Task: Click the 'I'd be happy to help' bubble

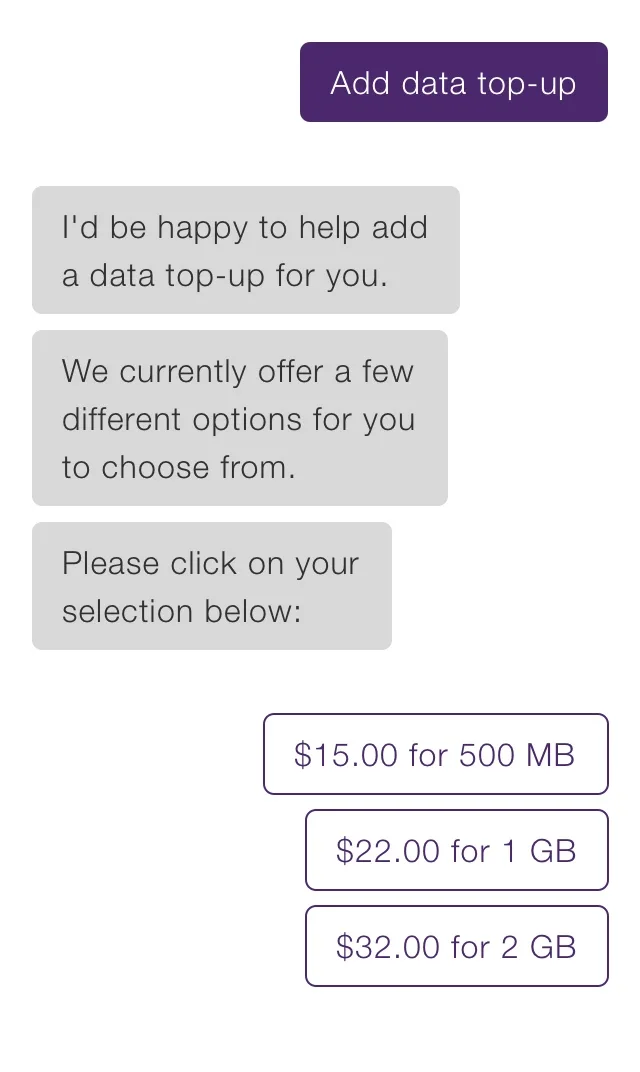Action: tap(245, 249)
